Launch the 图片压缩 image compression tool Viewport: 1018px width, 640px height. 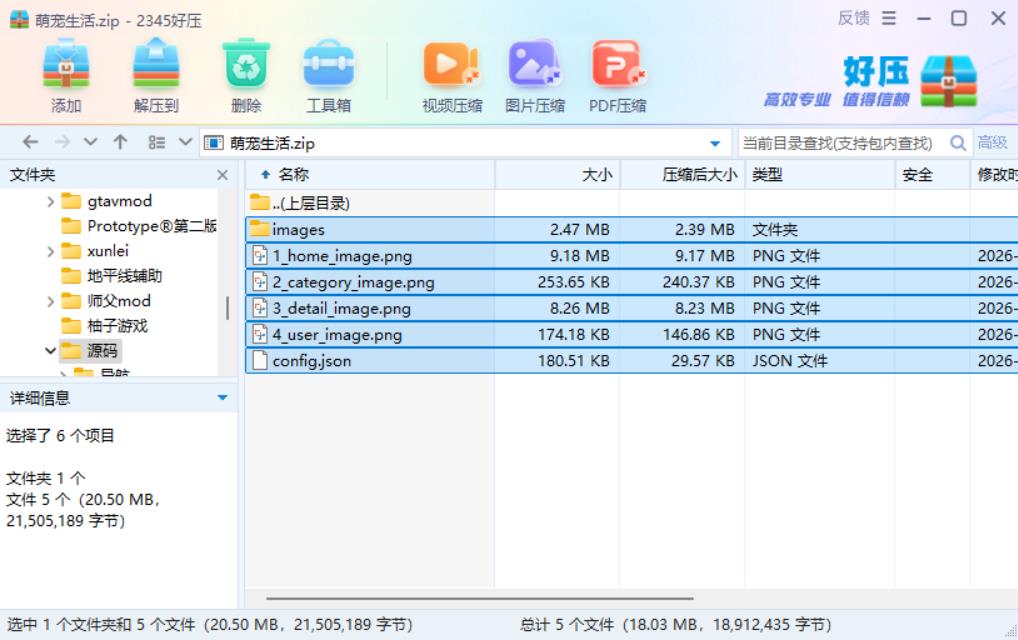click(535, 66)
